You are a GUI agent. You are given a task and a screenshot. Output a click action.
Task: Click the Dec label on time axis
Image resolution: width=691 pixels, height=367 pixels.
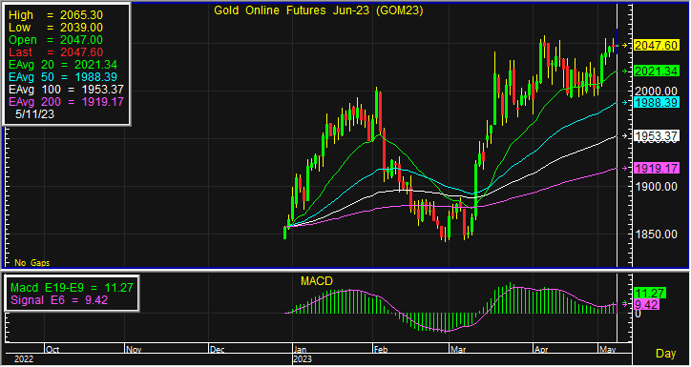(x=217, y=349)
